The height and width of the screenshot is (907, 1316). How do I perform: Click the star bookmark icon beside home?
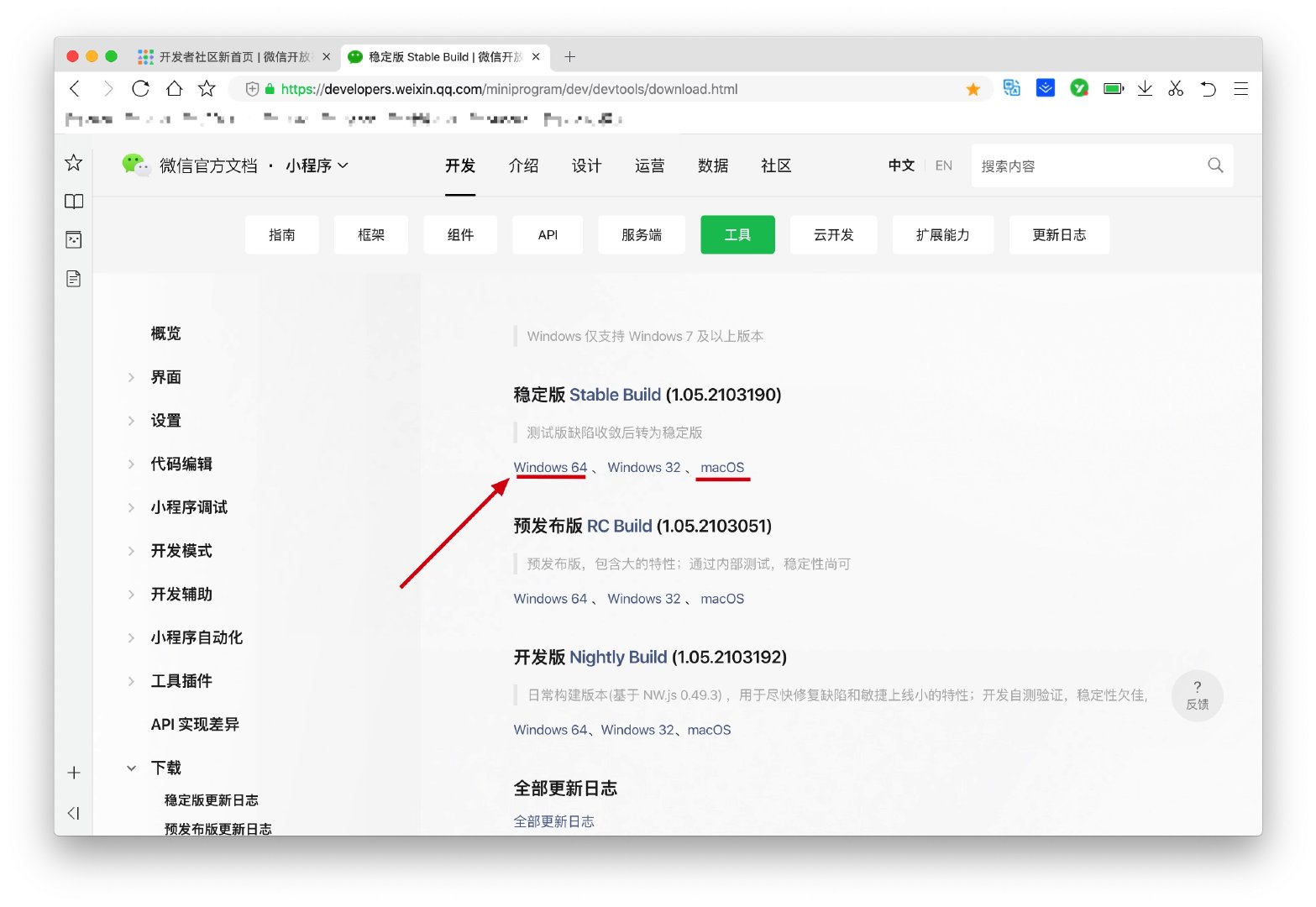pyautogui.click(x=207, y=88)
